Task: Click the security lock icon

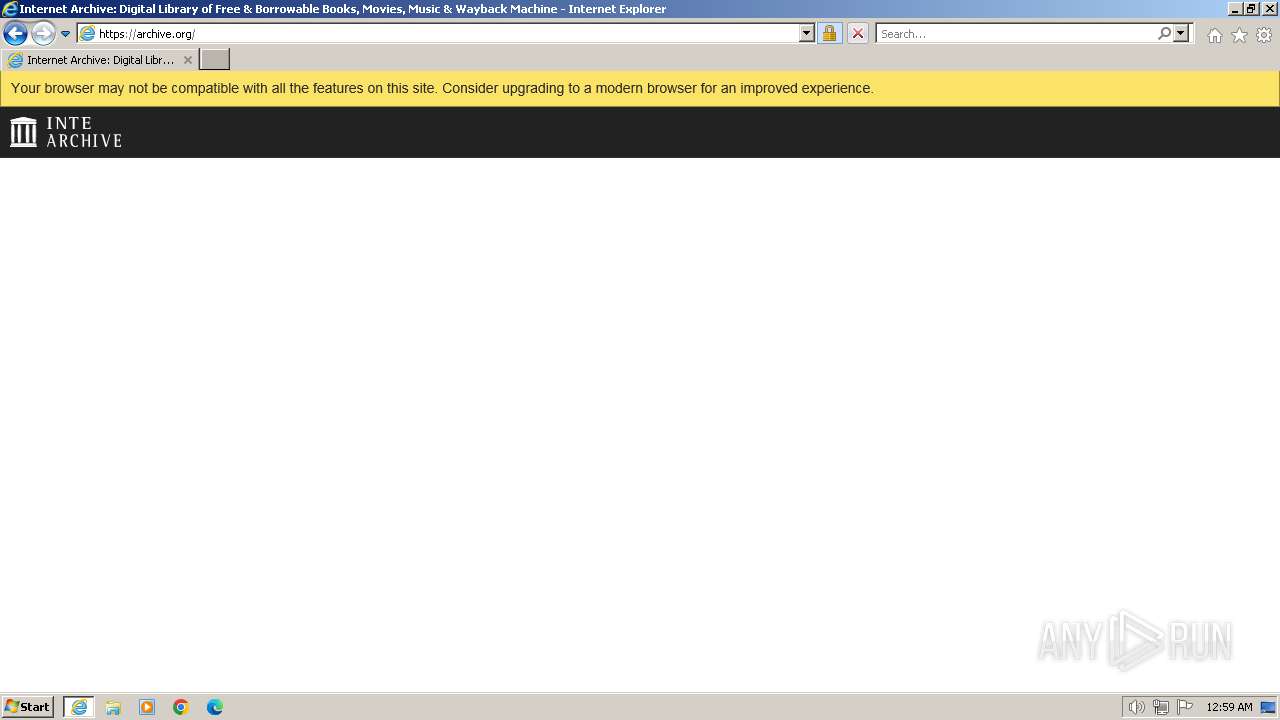Action: pyautogui.click(x=829, y=34)
